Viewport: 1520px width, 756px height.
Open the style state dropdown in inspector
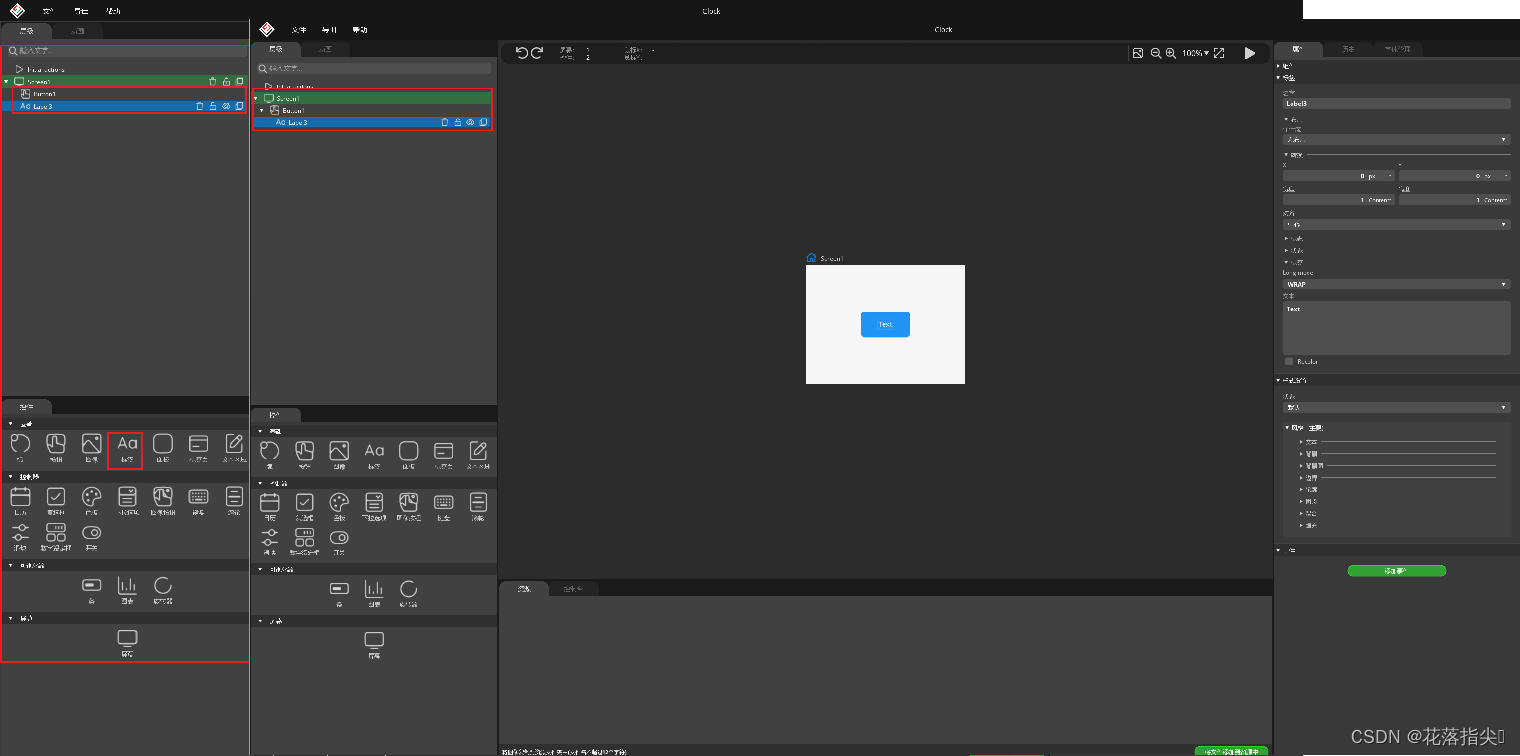coord(1396,407)
